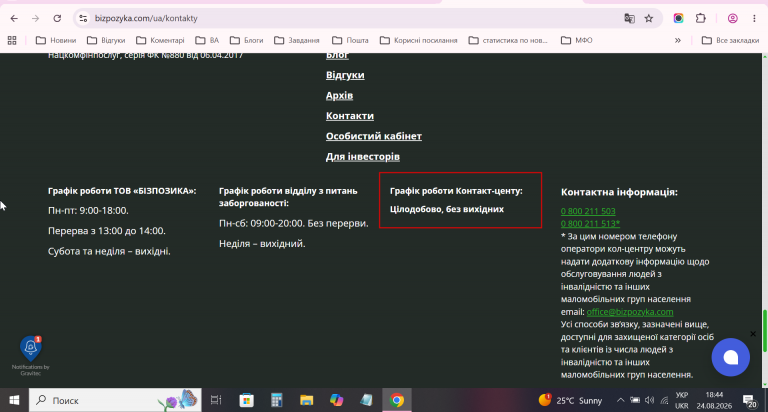Open the ВА bookmark folder
The height and width of the screenshot is (412, 768).
click(207, 40)
